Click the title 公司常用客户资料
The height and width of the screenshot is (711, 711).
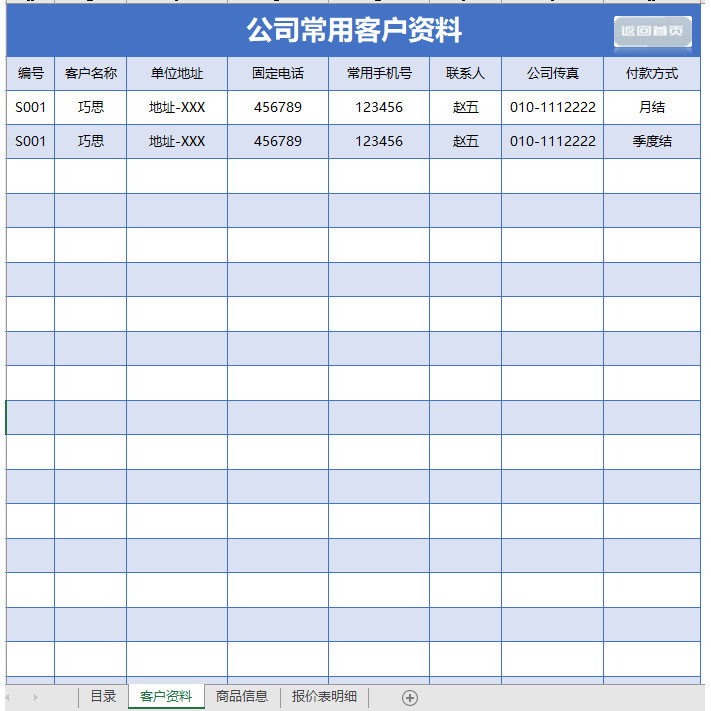pos(354,30)
